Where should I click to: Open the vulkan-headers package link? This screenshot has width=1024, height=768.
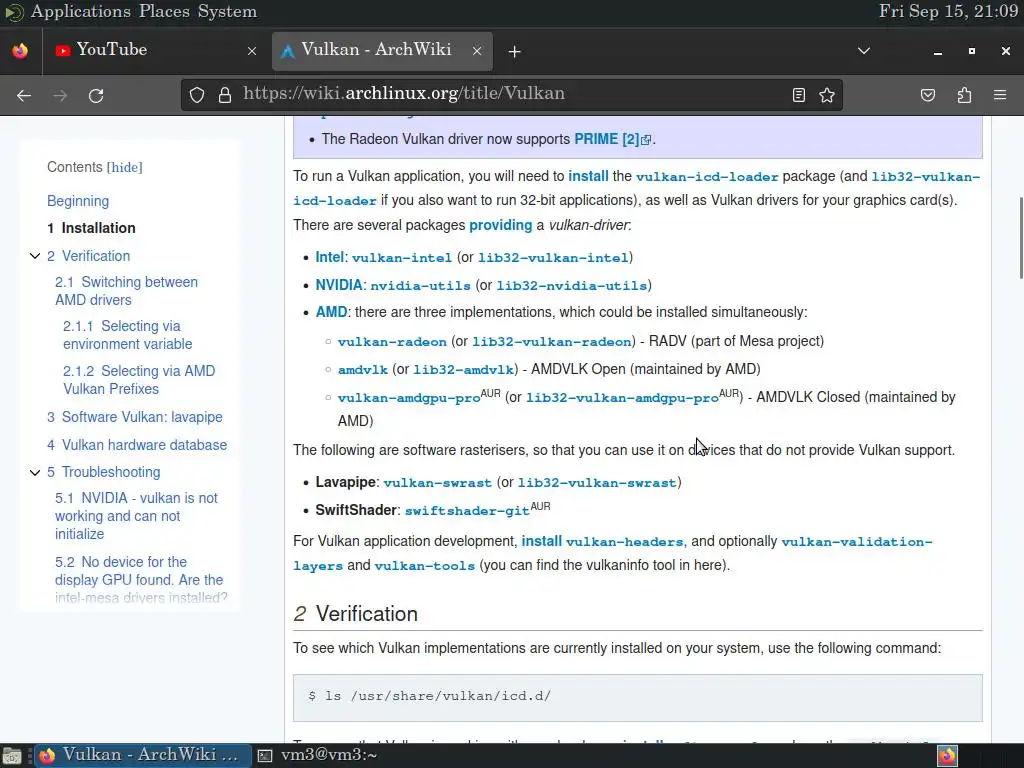624,542
